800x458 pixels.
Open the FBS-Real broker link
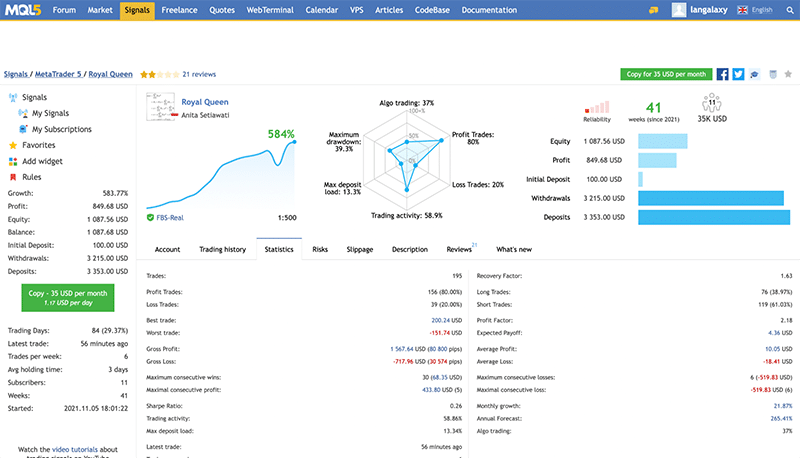[x=170, y=218]
